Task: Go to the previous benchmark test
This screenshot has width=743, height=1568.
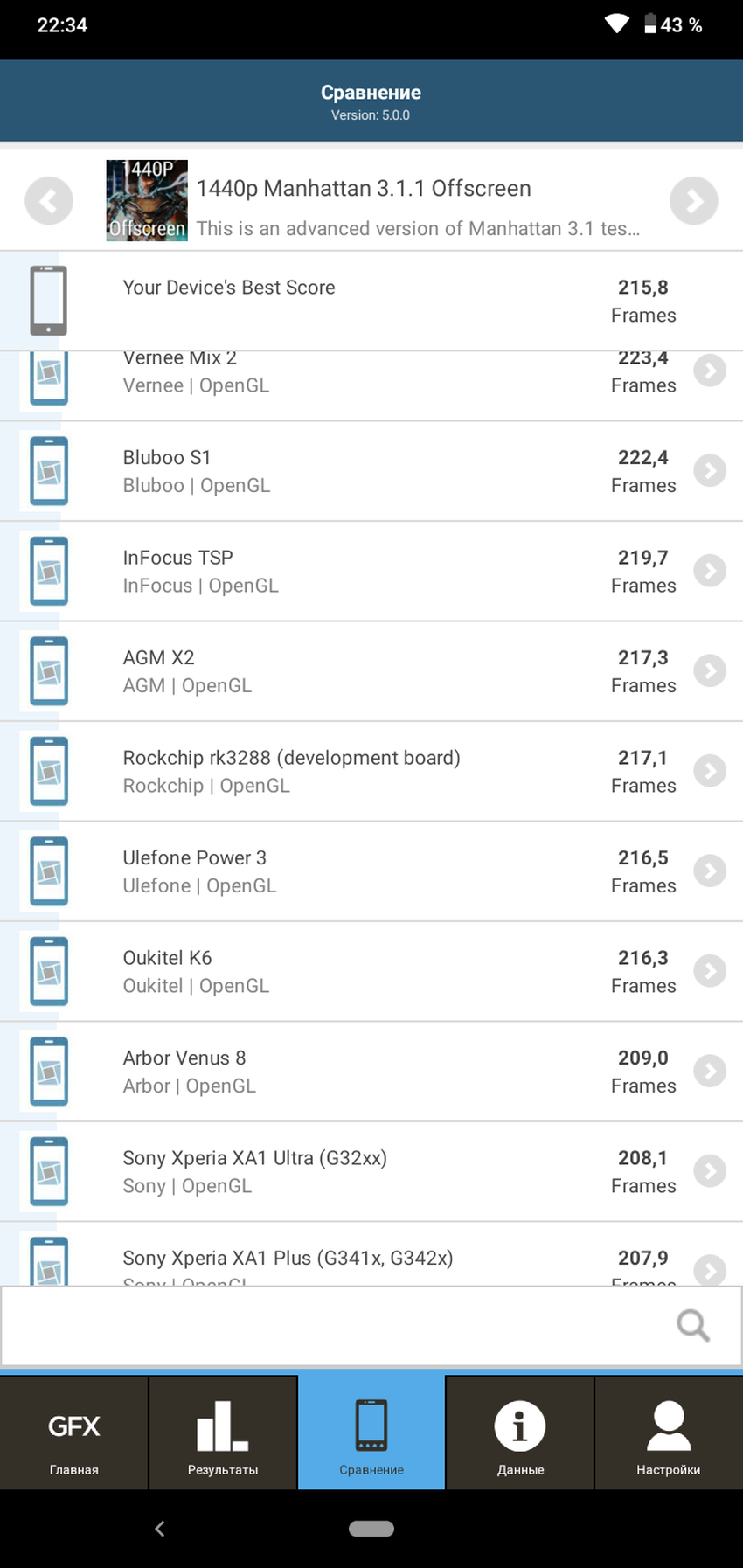Action: [x=49, y=201]
